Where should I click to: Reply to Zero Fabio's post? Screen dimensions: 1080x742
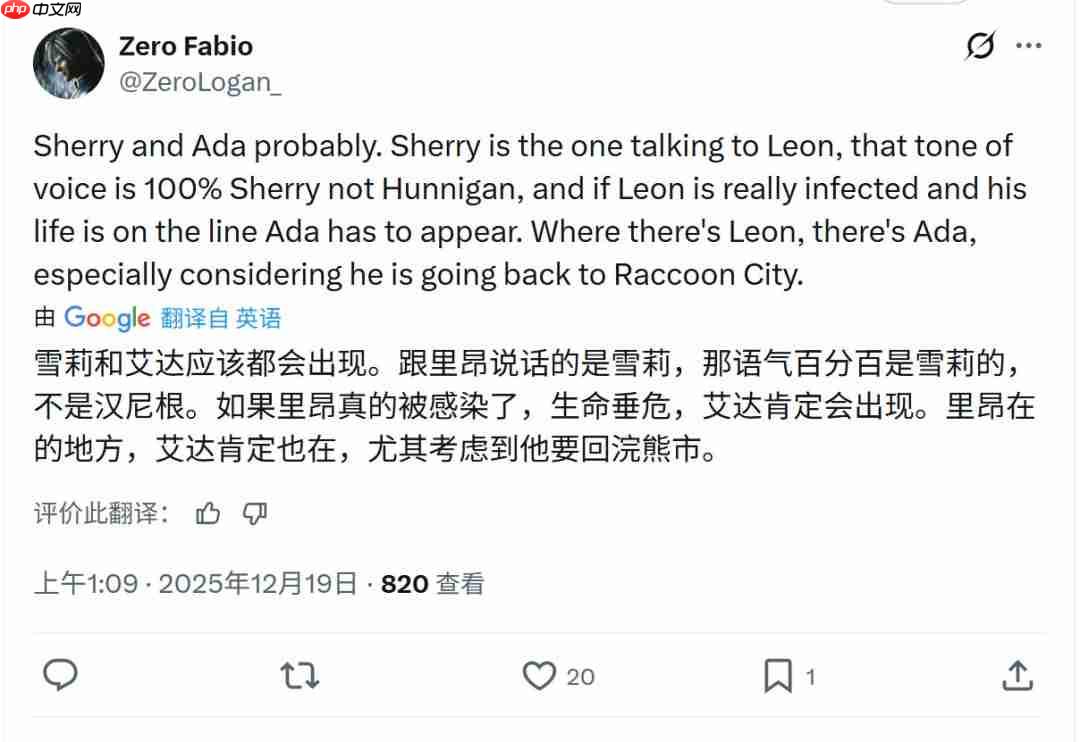62,676
